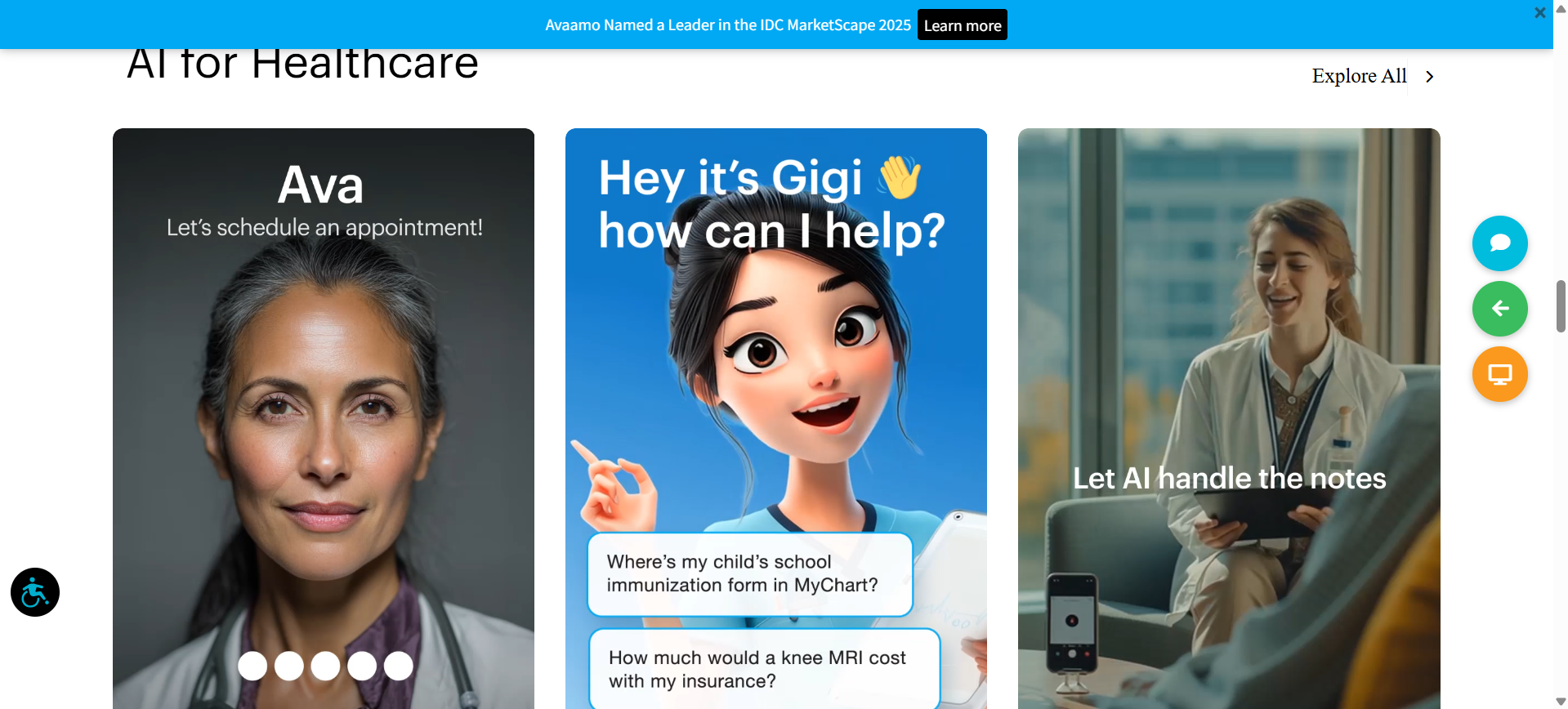Open the blue chat bubble widget
Screen dimensions: 1568x709
point(1499,243)
